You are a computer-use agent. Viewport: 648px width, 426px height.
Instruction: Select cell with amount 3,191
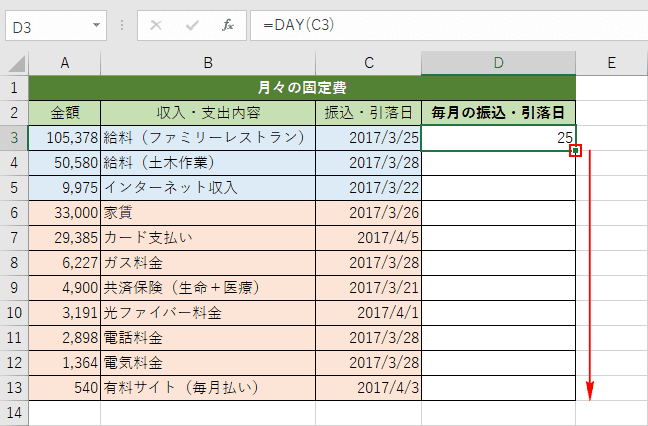tap(64, 313)
